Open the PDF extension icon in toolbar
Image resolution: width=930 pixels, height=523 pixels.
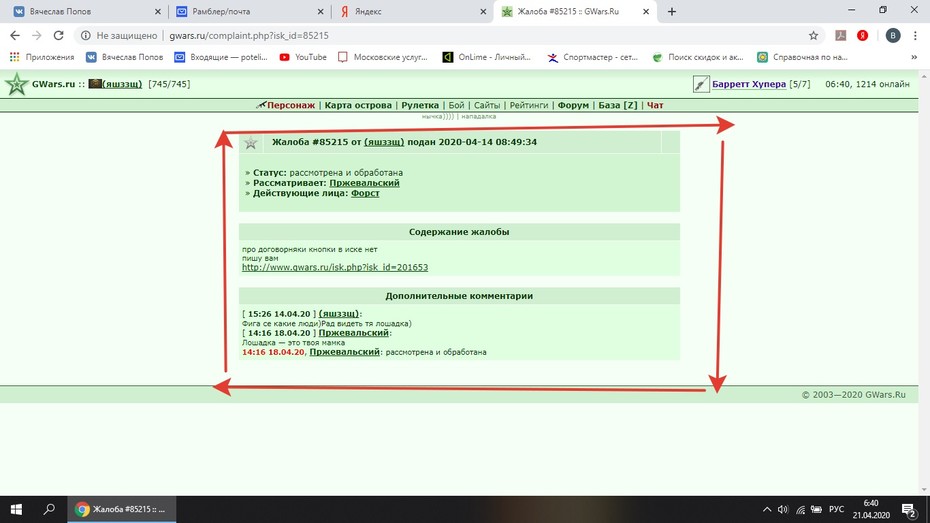pyautogui.click(x=840, y=36)
